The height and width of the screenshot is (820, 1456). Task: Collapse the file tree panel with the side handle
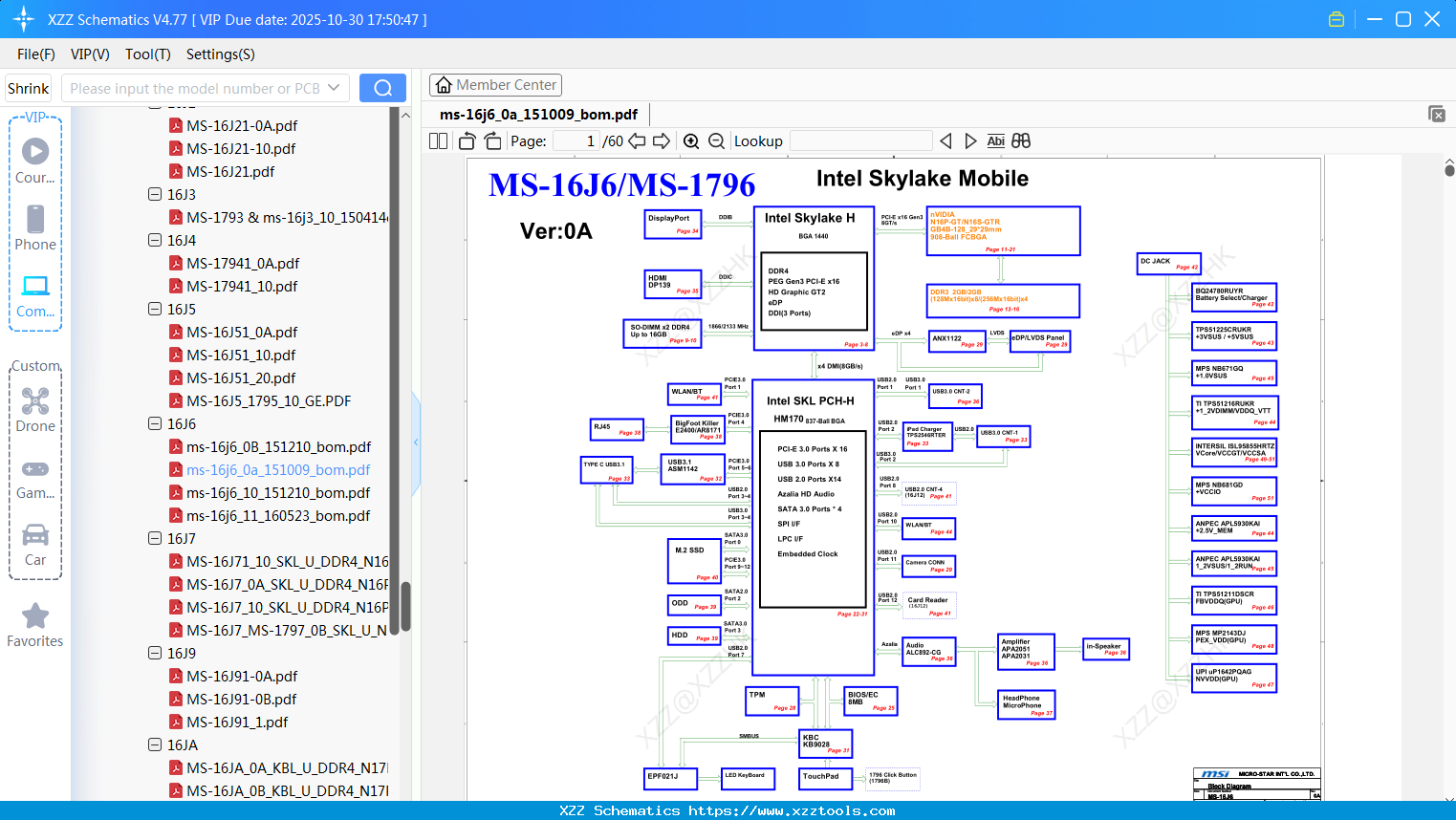coord(416,442)
